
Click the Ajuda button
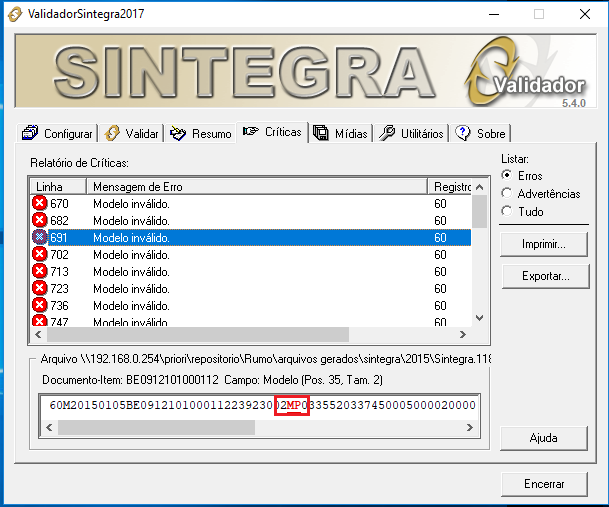[x=544, y=438]
